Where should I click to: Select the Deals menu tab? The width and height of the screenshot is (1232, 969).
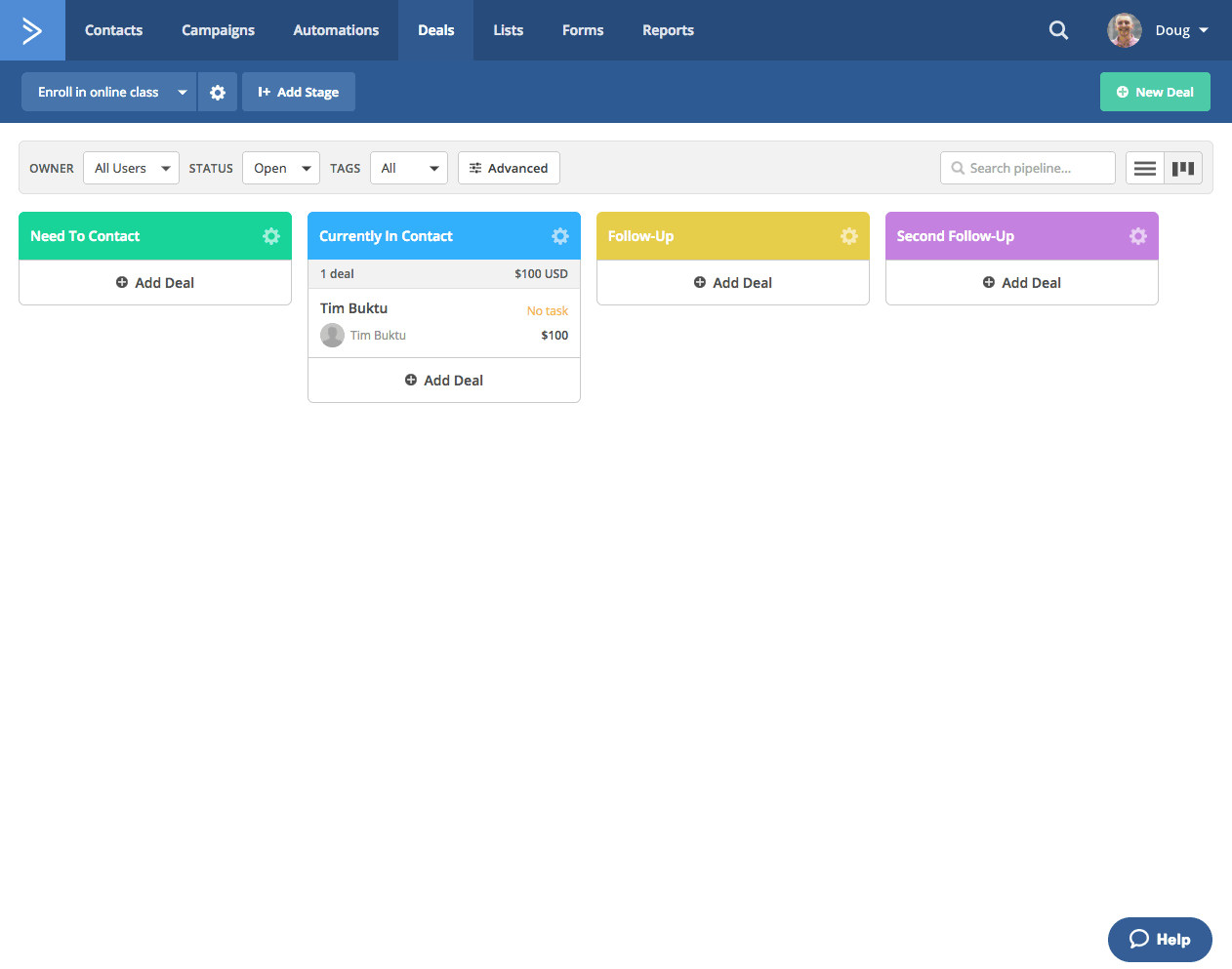coord(435,30)
